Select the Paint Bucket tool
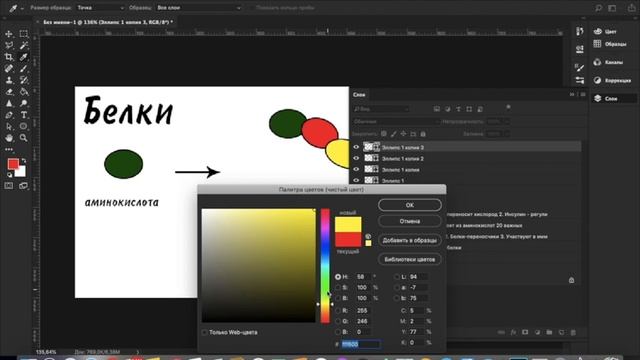This screenshot has height=360, width=640. [24, 92]
